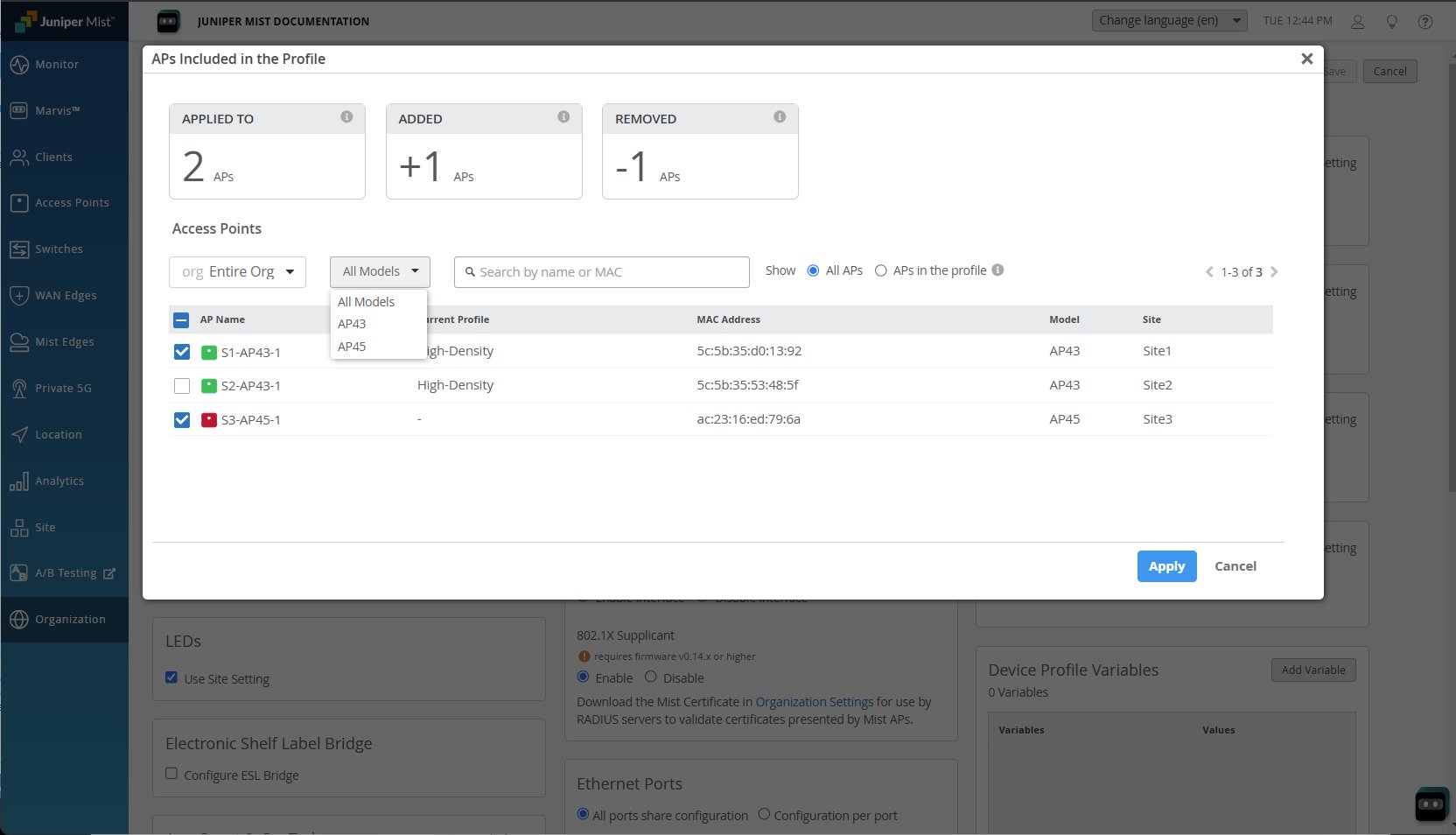The height and width of the screenshot is (835, 1456).
Task: Click the Search by name or MAC field
Action: pyautogui.click(x=602, y=272)
